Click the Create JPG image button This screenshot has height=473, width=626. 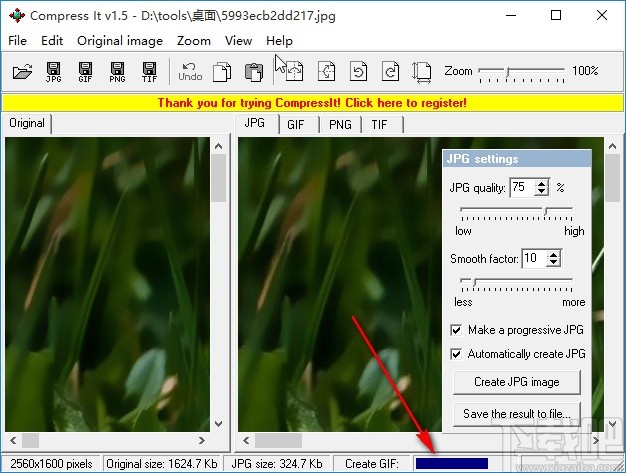(x=517, y=381)
